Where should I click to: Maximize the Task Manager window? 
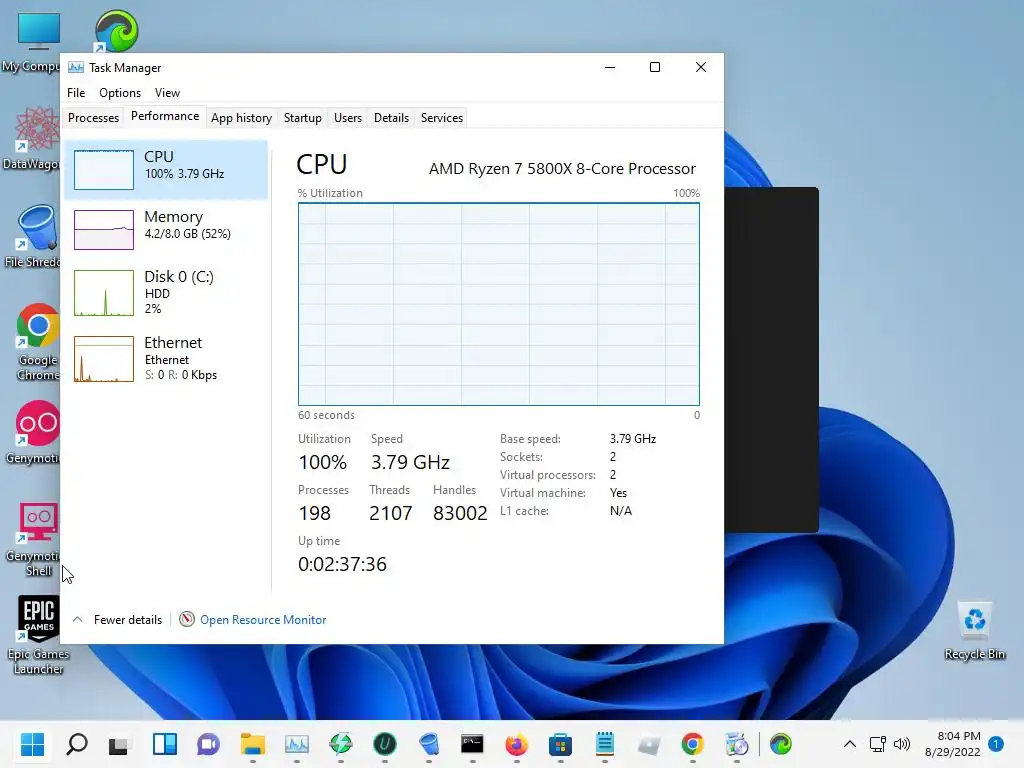pos(655,67)
